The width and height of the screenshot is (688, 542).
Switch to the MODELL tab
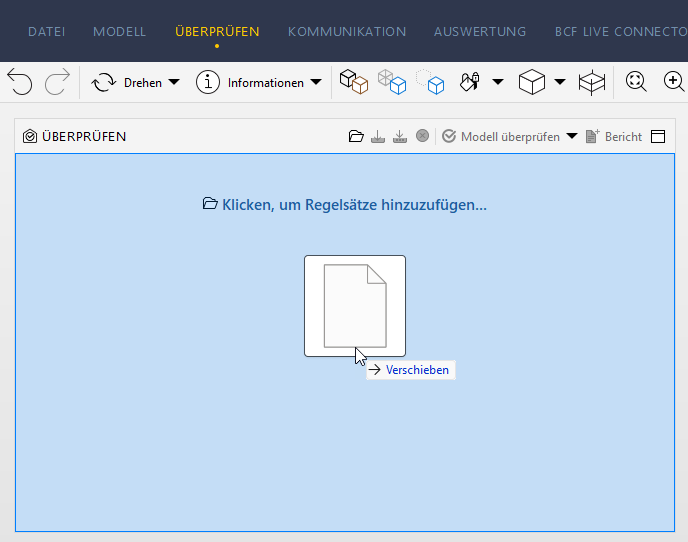(119, 32)
